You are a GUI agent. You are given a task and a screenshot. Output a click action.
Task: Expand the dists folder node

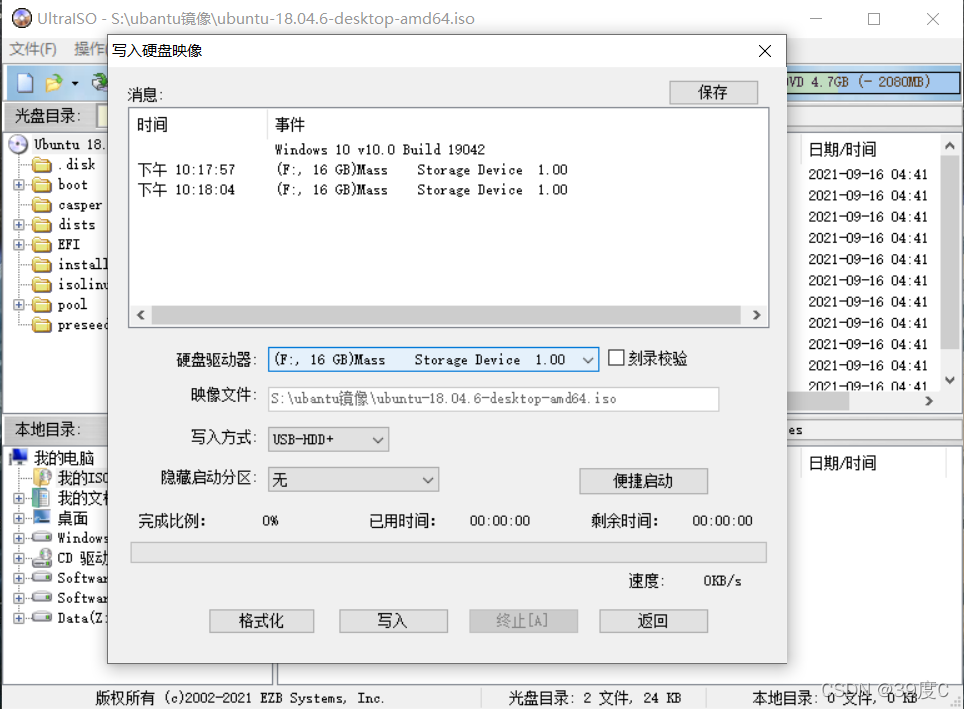[x=19, y=224]
